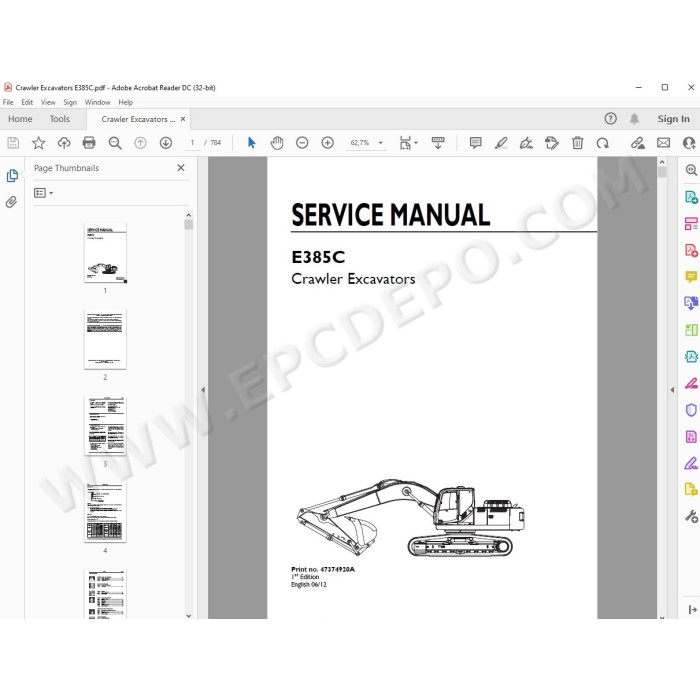Open notifications bell icon

(634, 119)
